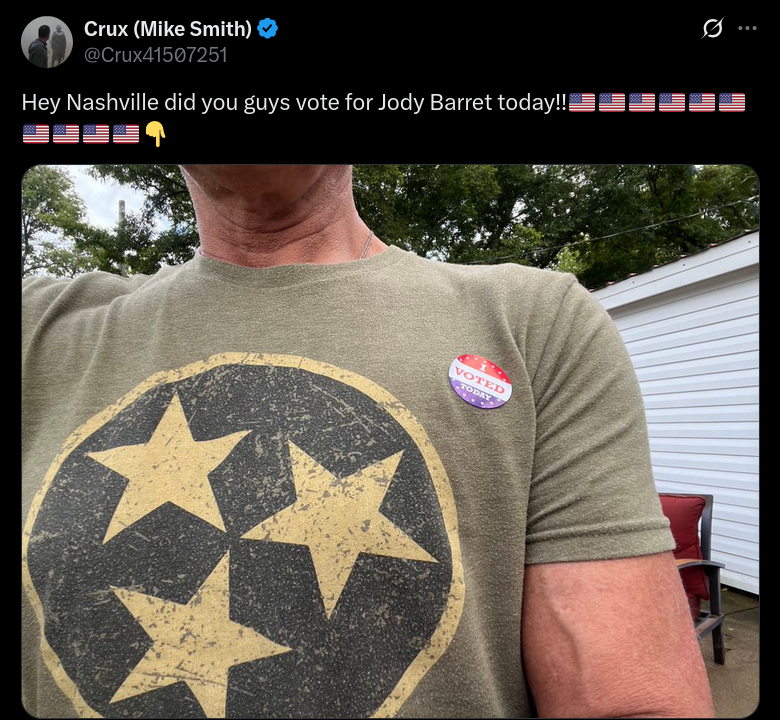Open Crux's round profile avatar
The width and height of the screenshot is (780, 720).
47,42
